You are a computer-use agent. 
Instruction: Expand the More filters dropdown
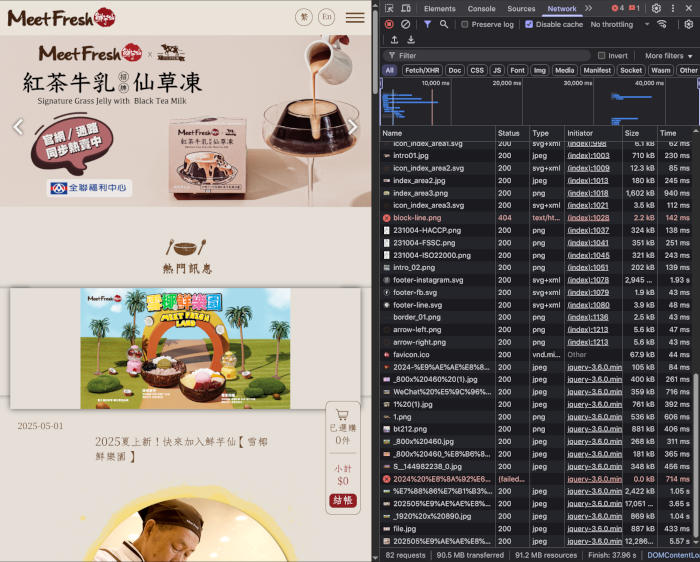coord(668,56)
